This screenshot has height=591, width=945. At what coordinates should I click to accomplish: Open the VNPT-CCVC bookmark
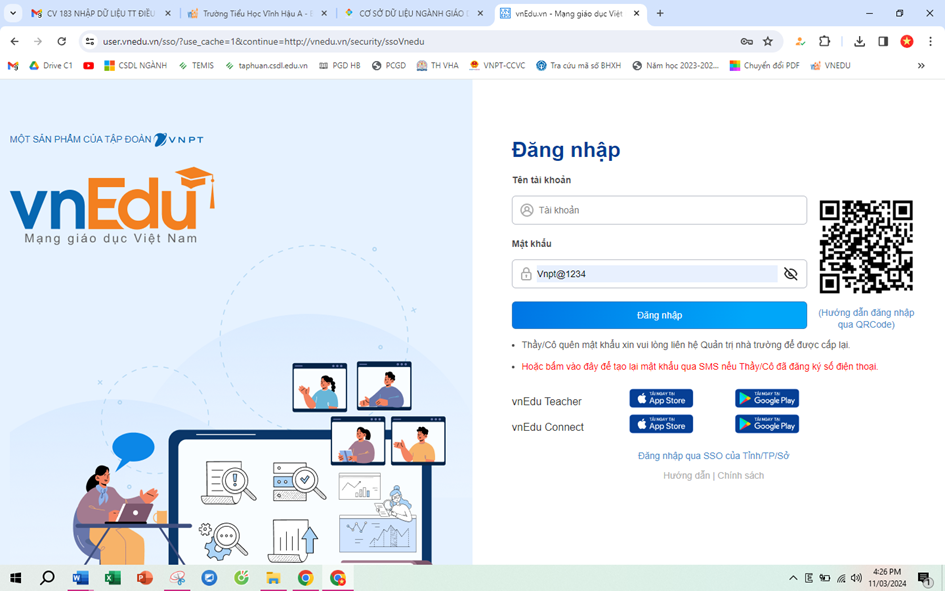pyautogui.click(x=498, y=66)
